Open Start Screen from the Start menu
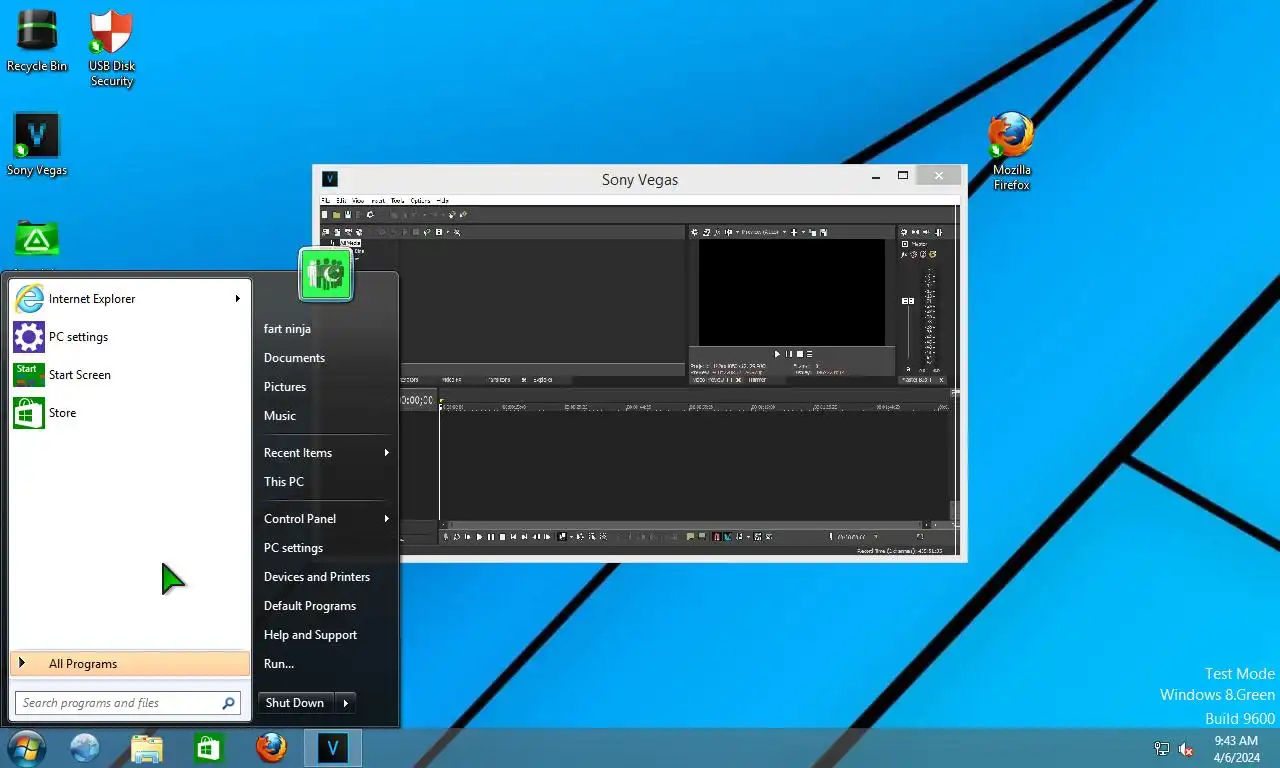Viewport: 1280px width, 768px height. (x=130, y=375)
